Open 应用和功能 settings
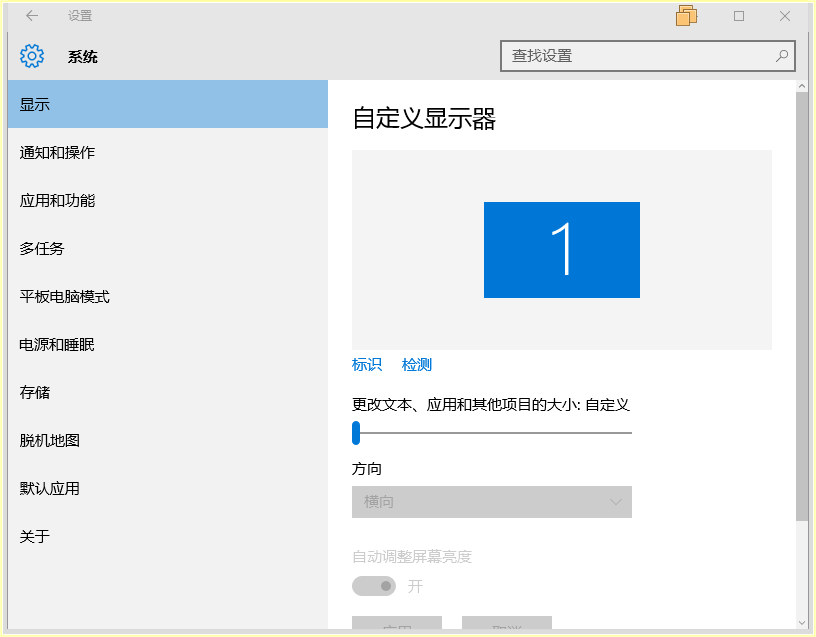 pyautogui.click(x=168, y=200)
